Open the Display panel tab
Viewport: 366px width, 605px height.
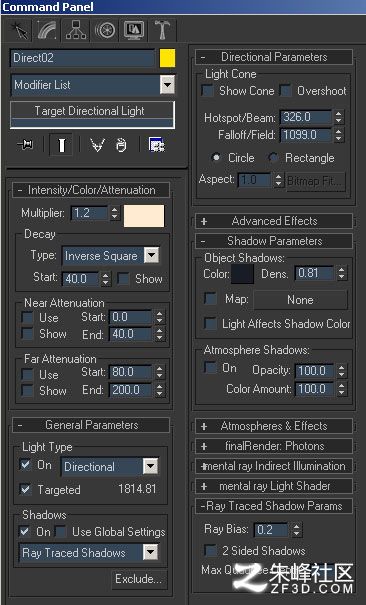[134, 30]
